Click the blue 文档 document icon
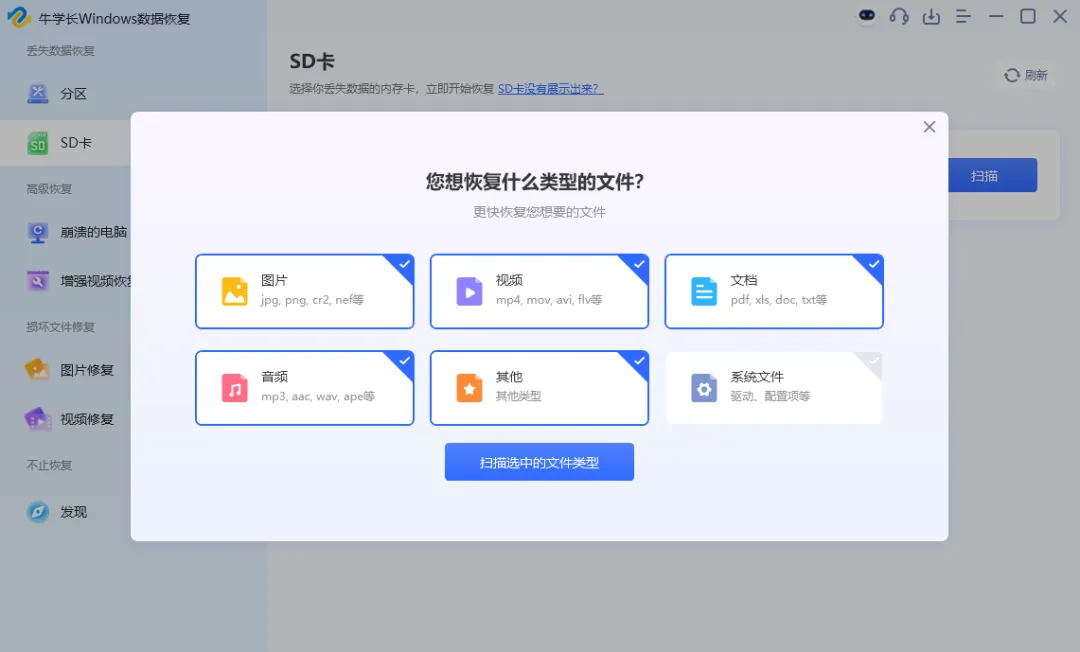 pyautogui.click(x=704, y=291)
